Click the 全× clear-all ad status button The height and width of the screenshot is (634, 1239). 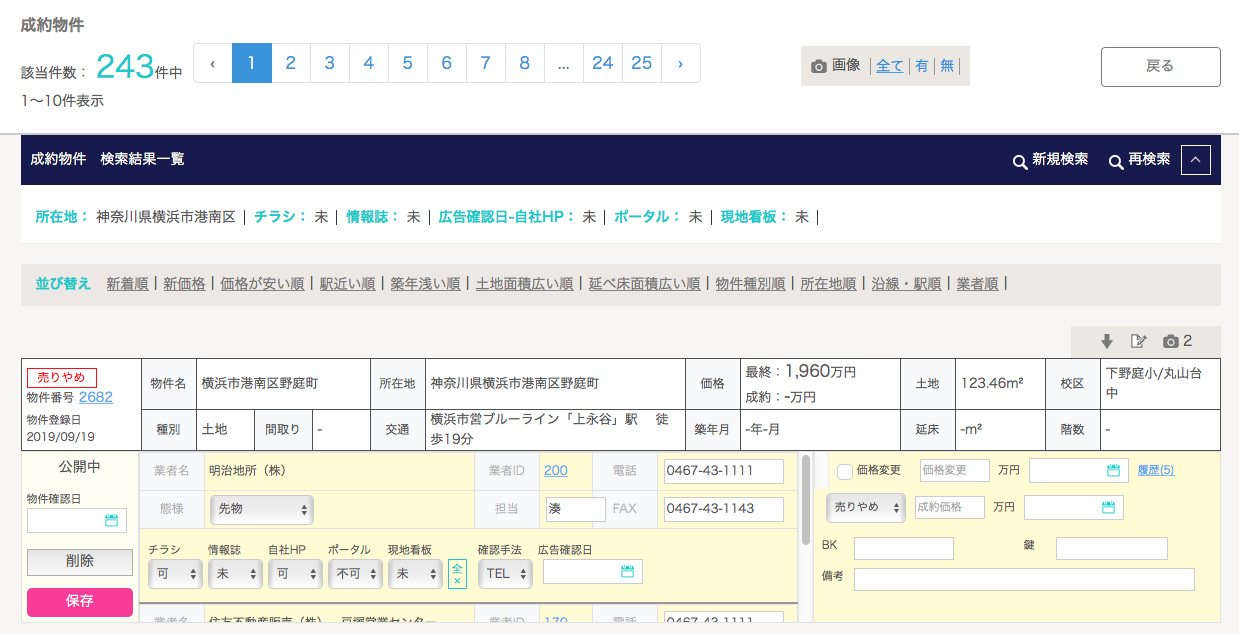pos(457,573)
